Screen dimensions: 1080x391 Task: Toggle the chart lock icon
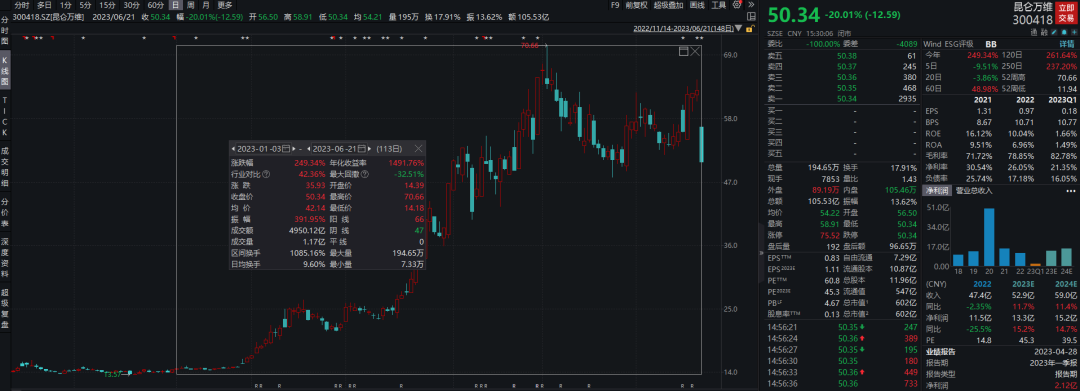[x=749, y=29]
